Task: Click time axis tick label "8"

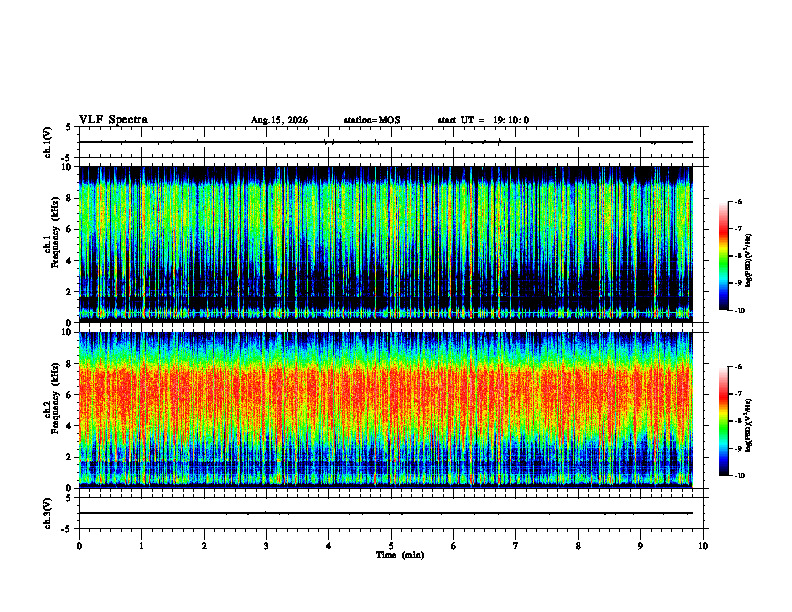Action: point(578,546)
